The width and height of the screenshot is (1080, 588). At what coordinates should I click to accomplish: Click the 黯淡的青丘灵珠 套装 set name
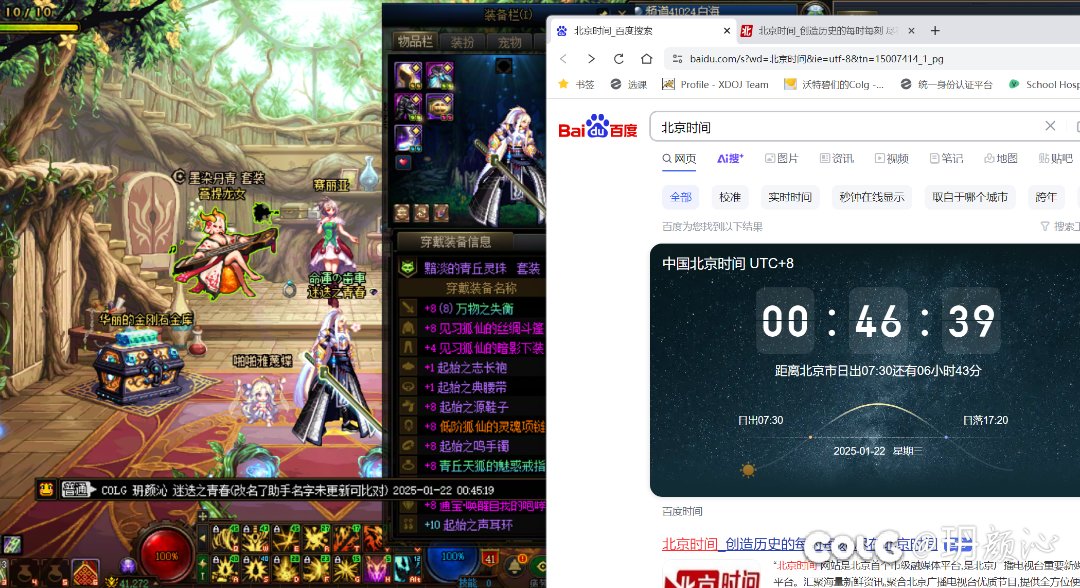tap(481, 268)
